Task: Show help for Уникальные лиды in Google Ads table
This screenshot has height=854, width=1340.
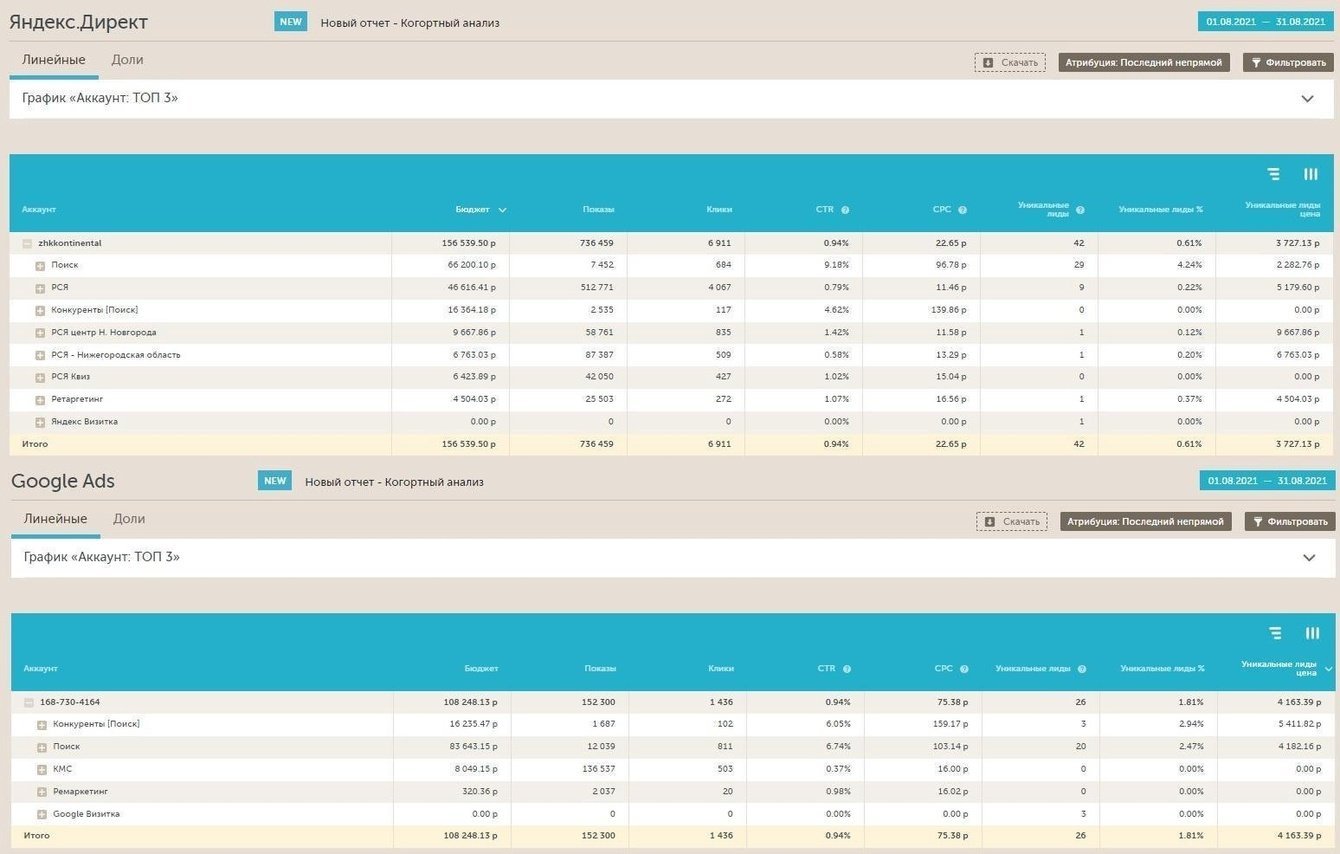Action: pos(1082,669)
